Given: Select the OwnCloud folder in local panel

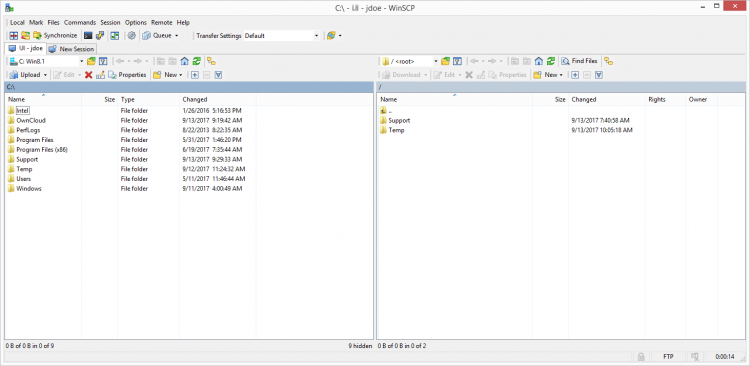Looking at the screenshot, I should pyautogui.click(x=27, y=121).
